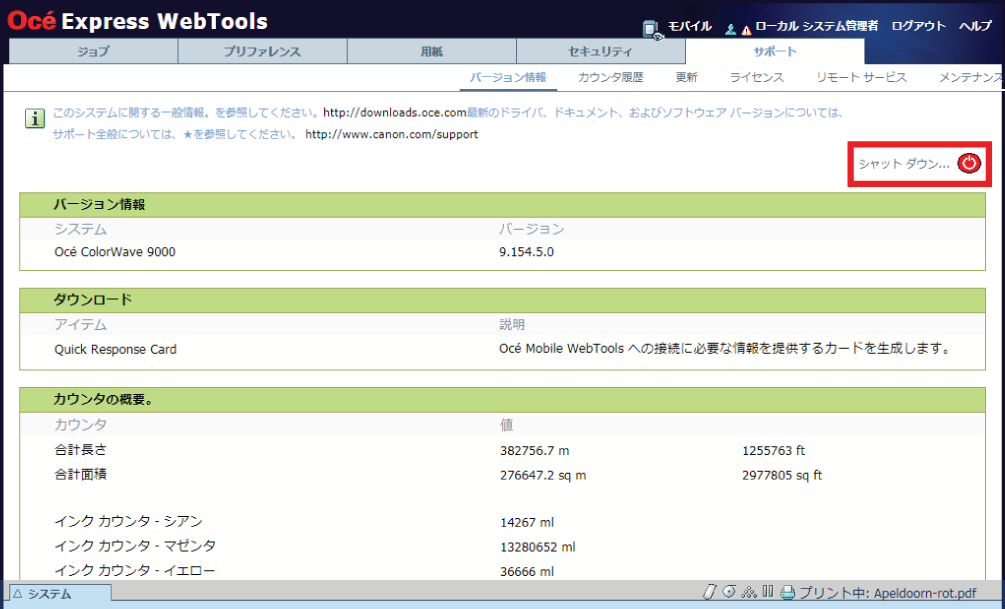
Task: Open the カウンタ履歴 sub-tab
Action: click(x=611, y=78)
